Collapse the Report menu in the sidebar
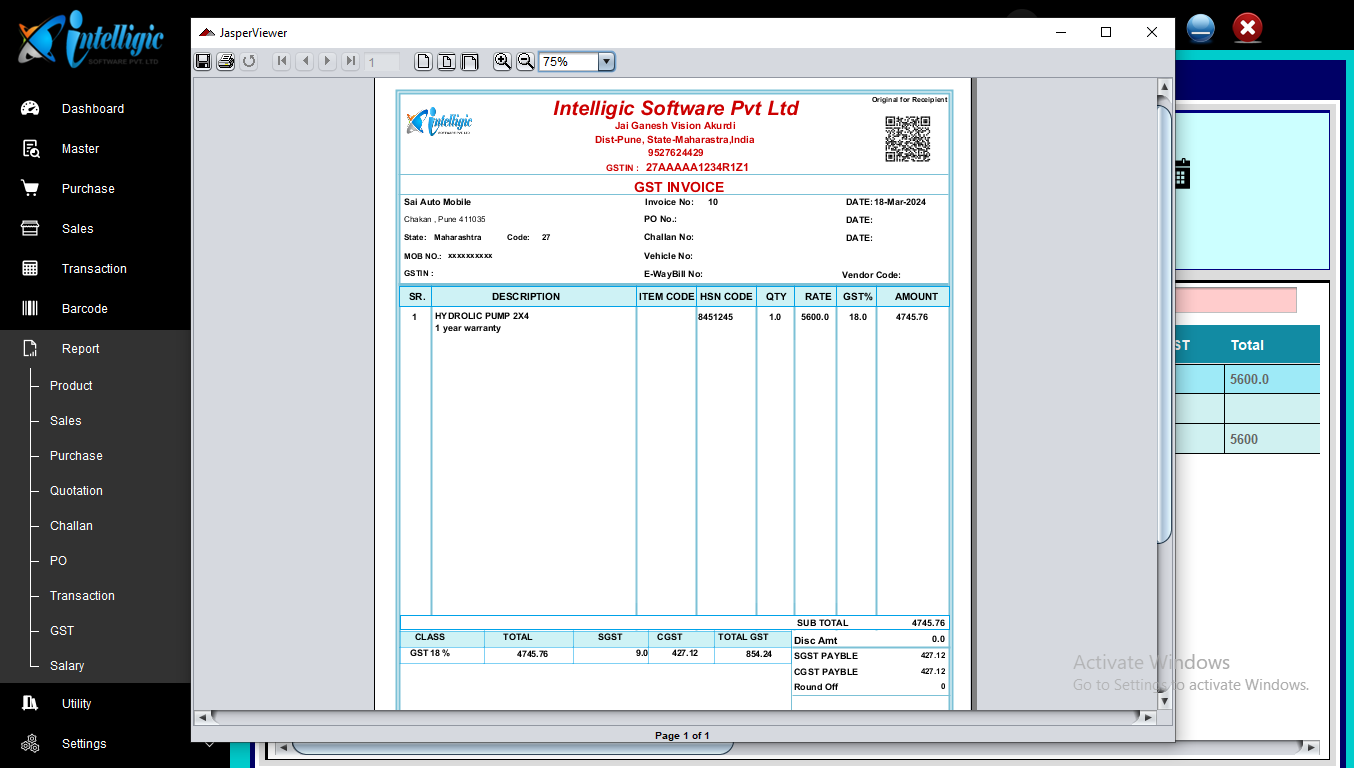This screenshot has width=1354, height=770. coord(80,349)
